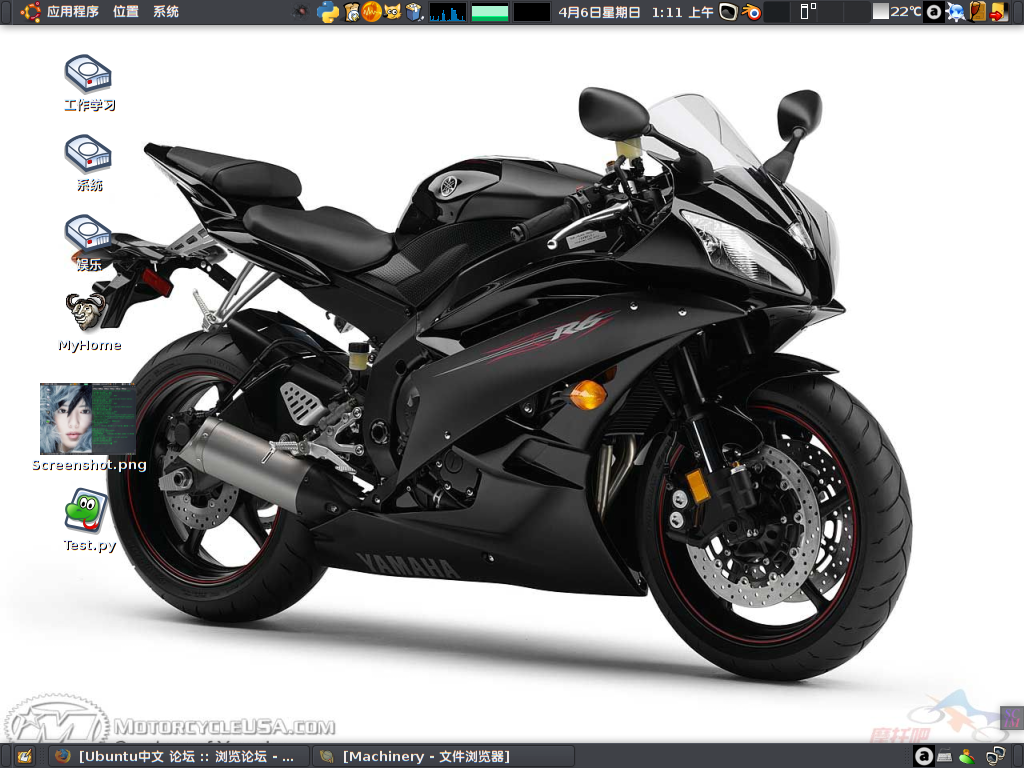The width and height of the screenshot is (1024, 768).
Task: Open the network monitors icon in bottom tray
Action: pyautogui.click(x=995, y=756)
